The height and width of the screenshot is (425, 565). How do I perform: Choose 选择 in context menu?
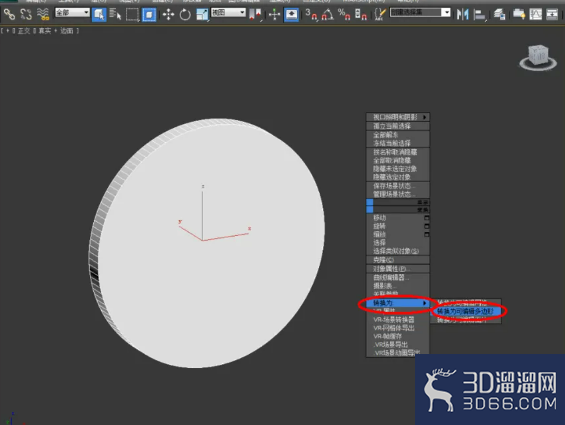click(398, 243)
